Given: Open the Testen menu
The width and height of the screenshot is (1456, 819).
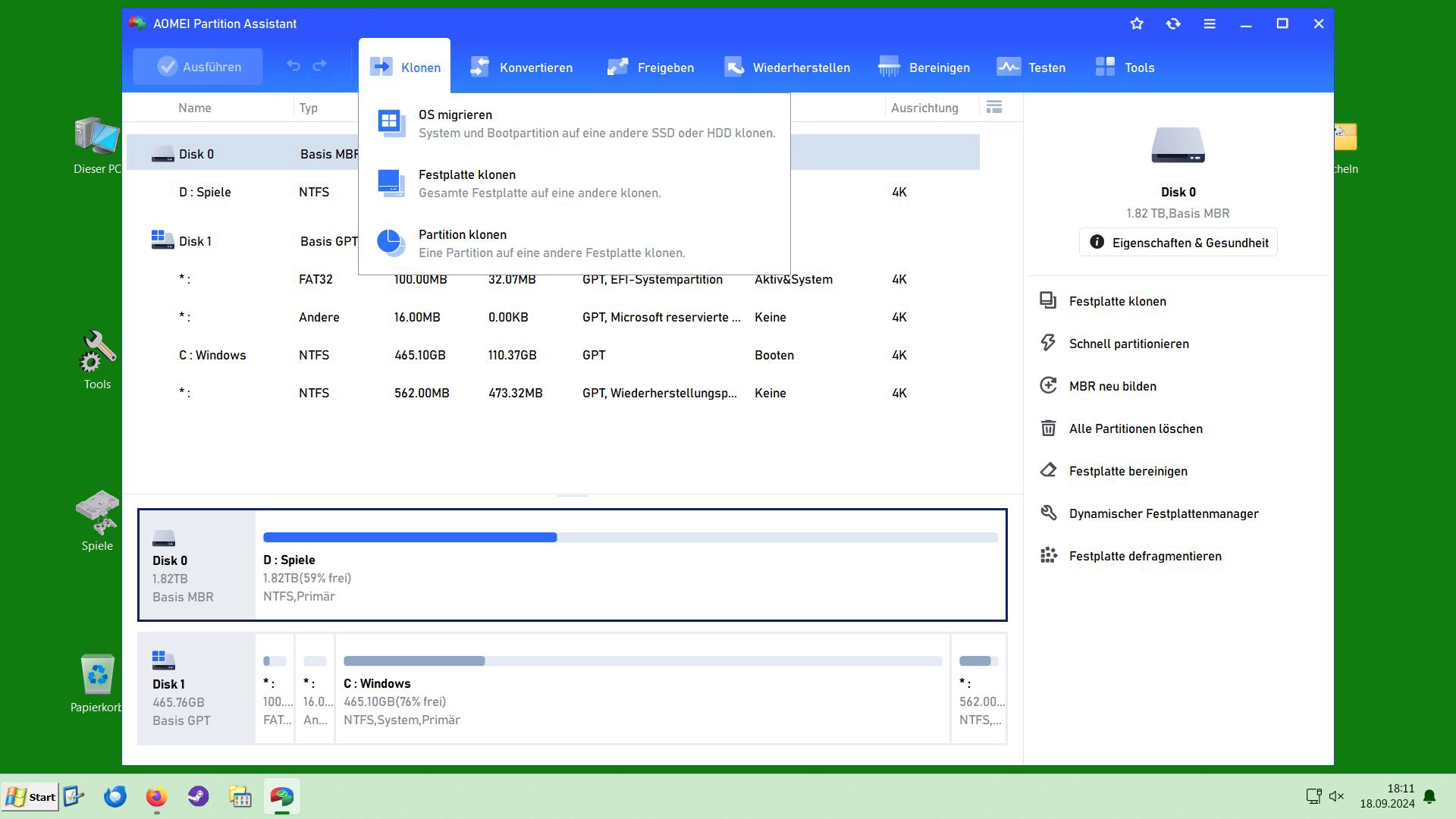Looking at the screenshot, I should [1031, 67].
